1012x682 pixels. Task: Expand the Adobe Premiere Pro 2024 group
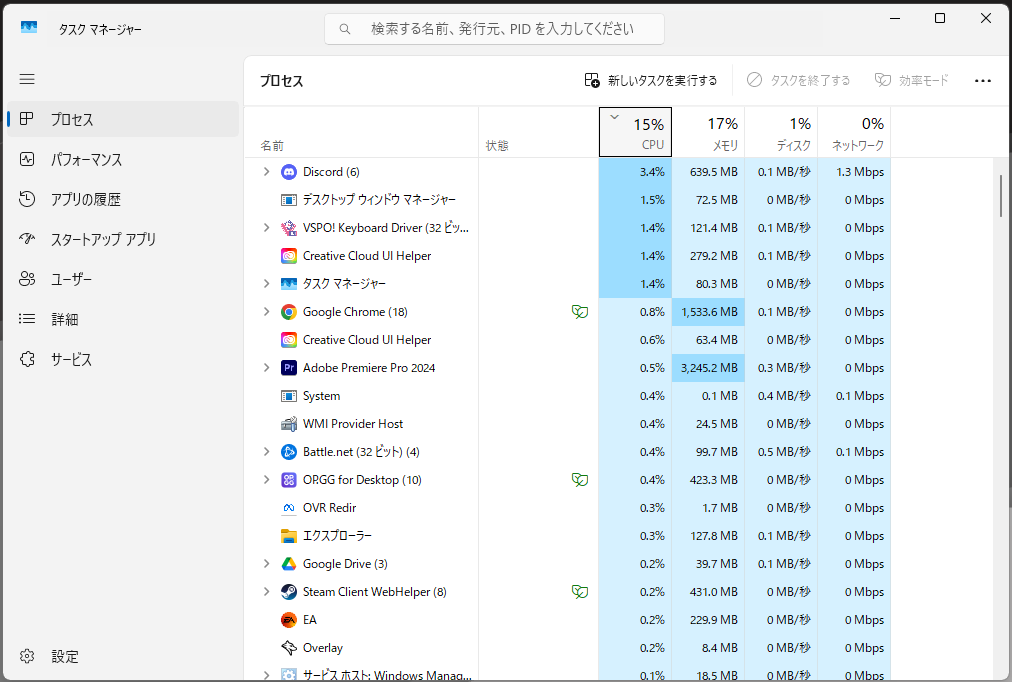(266, 368)
